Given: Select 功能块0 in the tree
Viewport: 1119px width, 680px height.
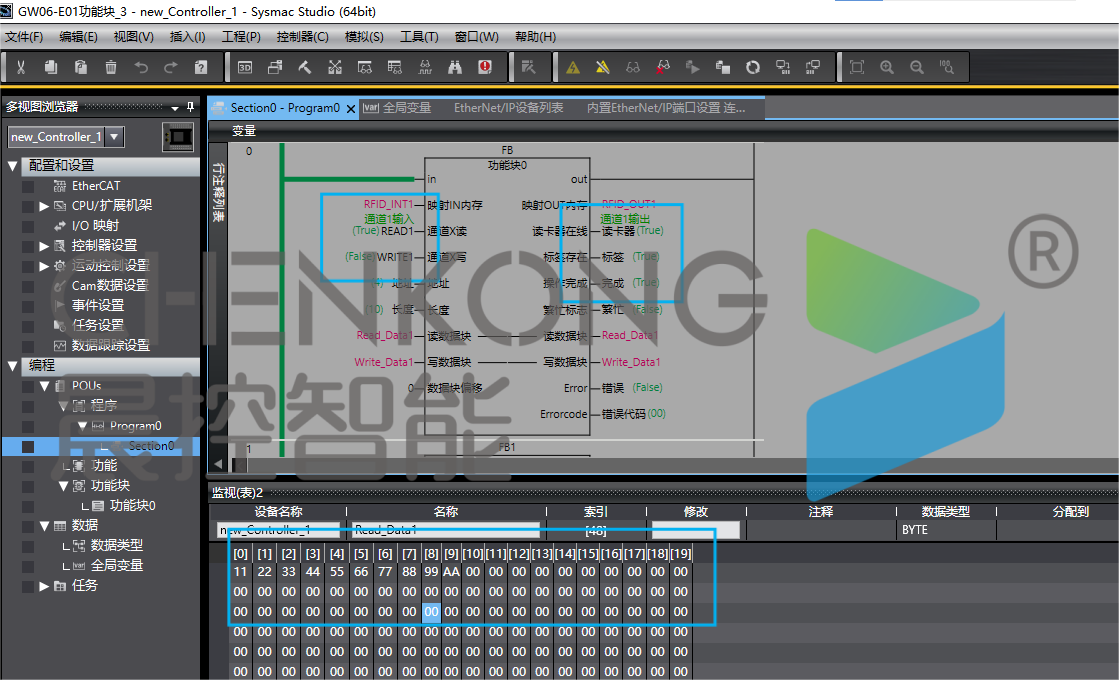Looking at the screenshot, I should [132, 505].
